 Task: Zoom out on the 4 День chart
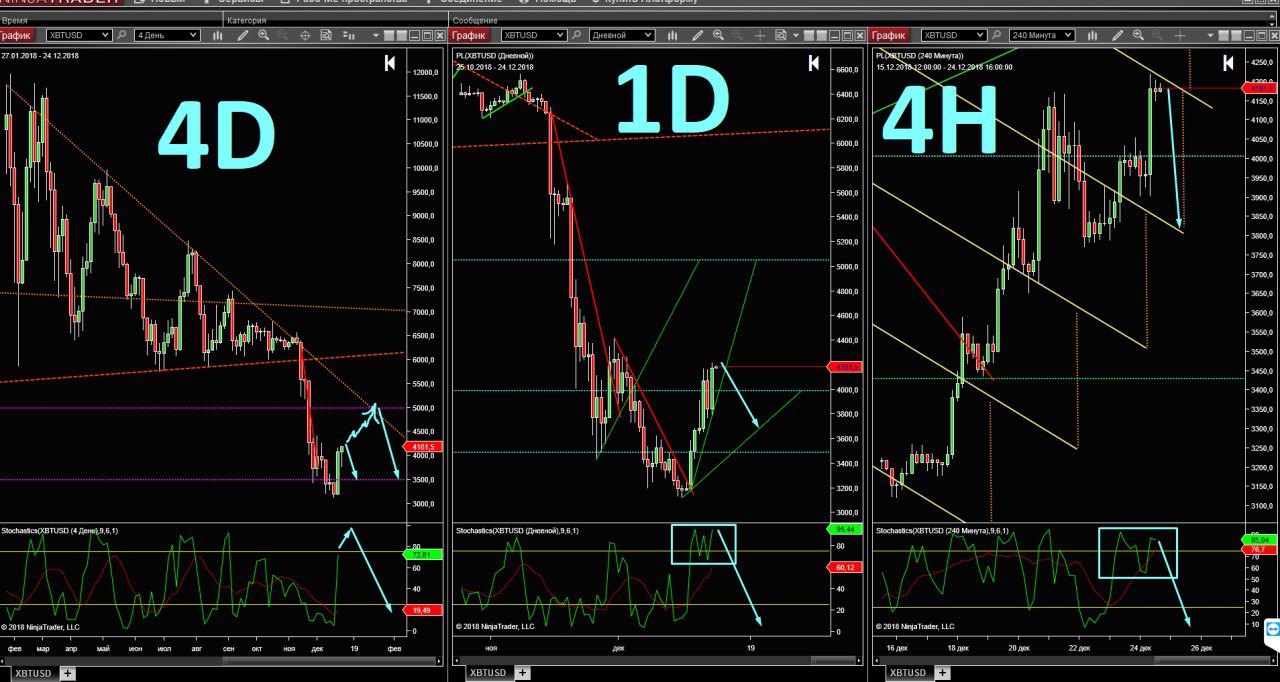pyautogui.click(x=282, y=35)
